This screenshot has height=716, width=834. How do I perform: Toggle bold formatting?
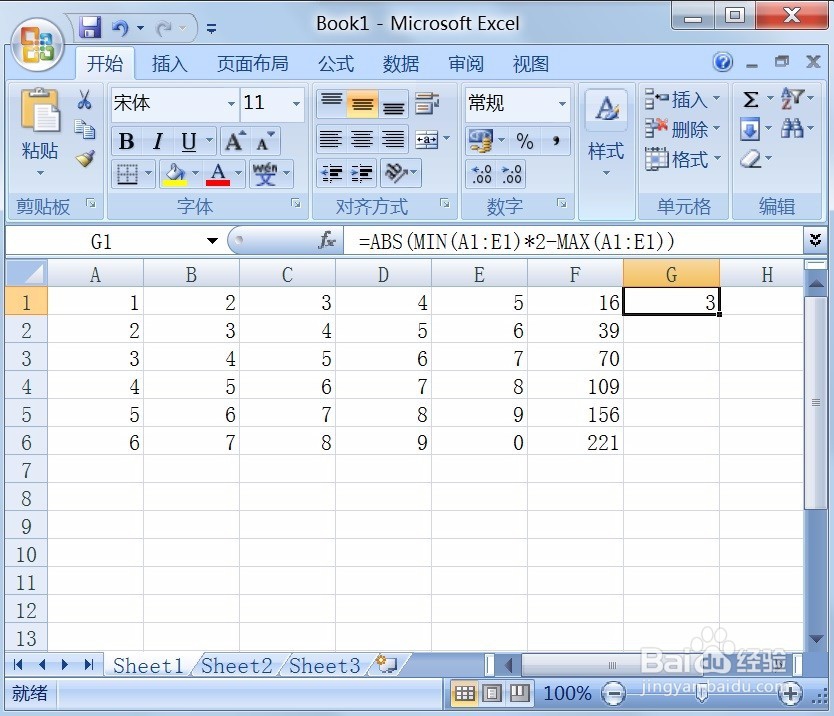point(127,141)
